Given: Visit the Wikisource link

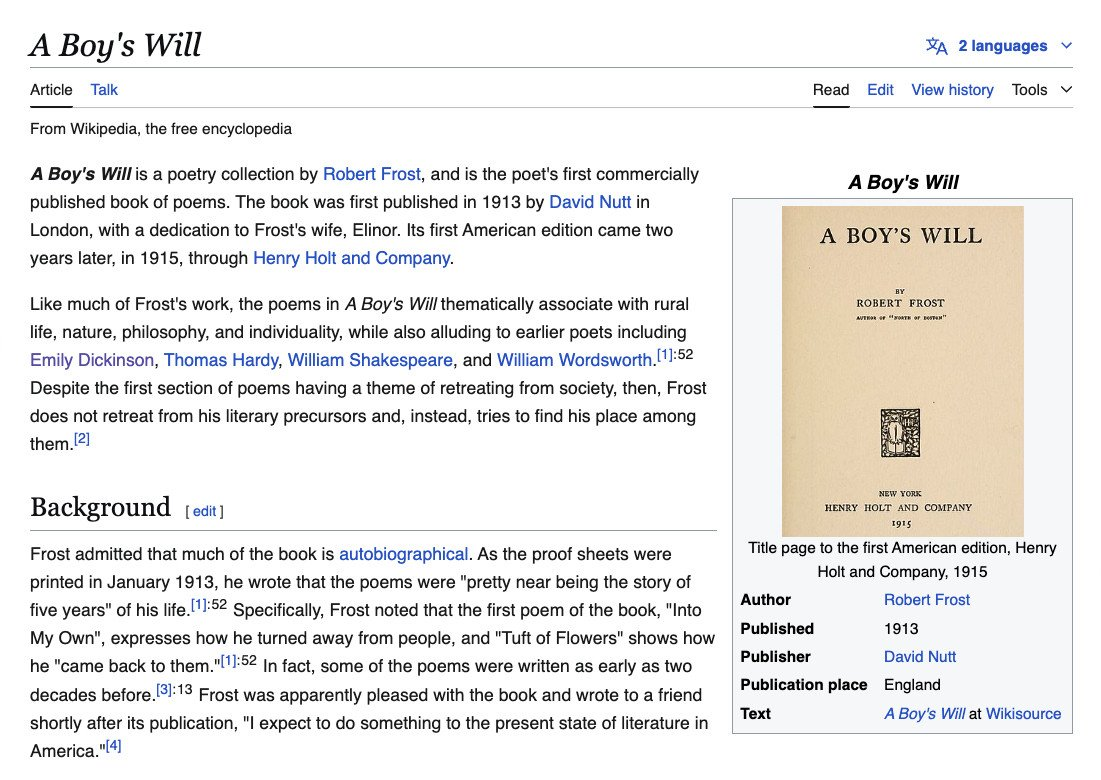Looking at the screenshot, I should (x=1023, y=713).
